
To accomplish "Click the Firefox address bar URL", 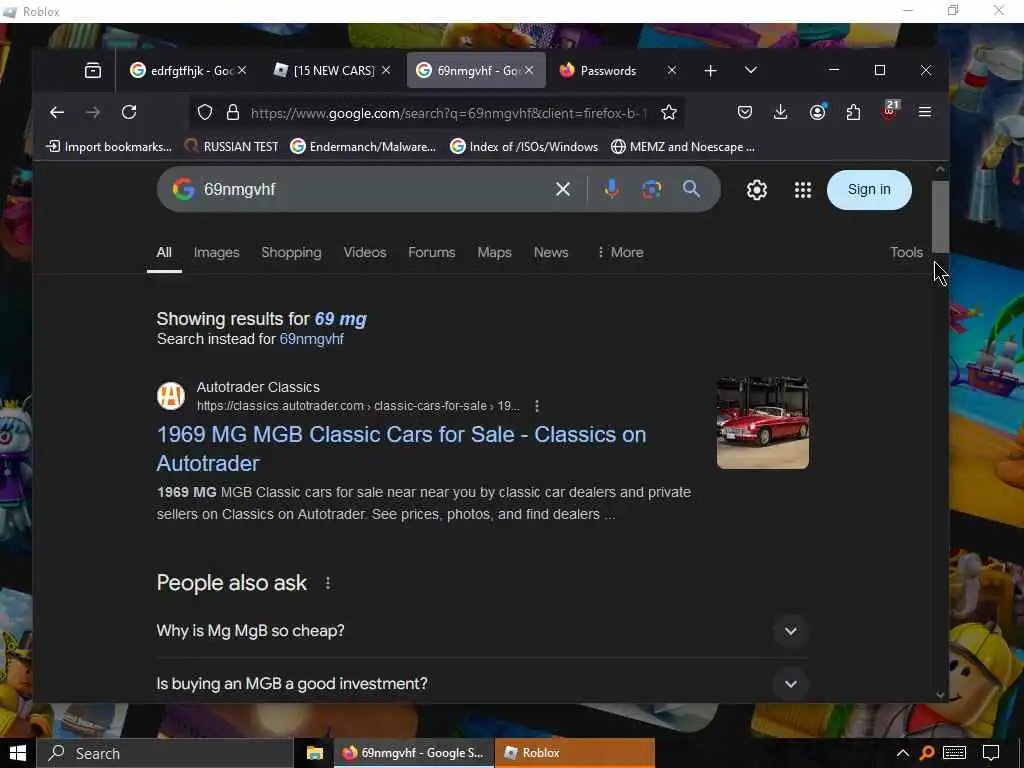I will (448, 113).
